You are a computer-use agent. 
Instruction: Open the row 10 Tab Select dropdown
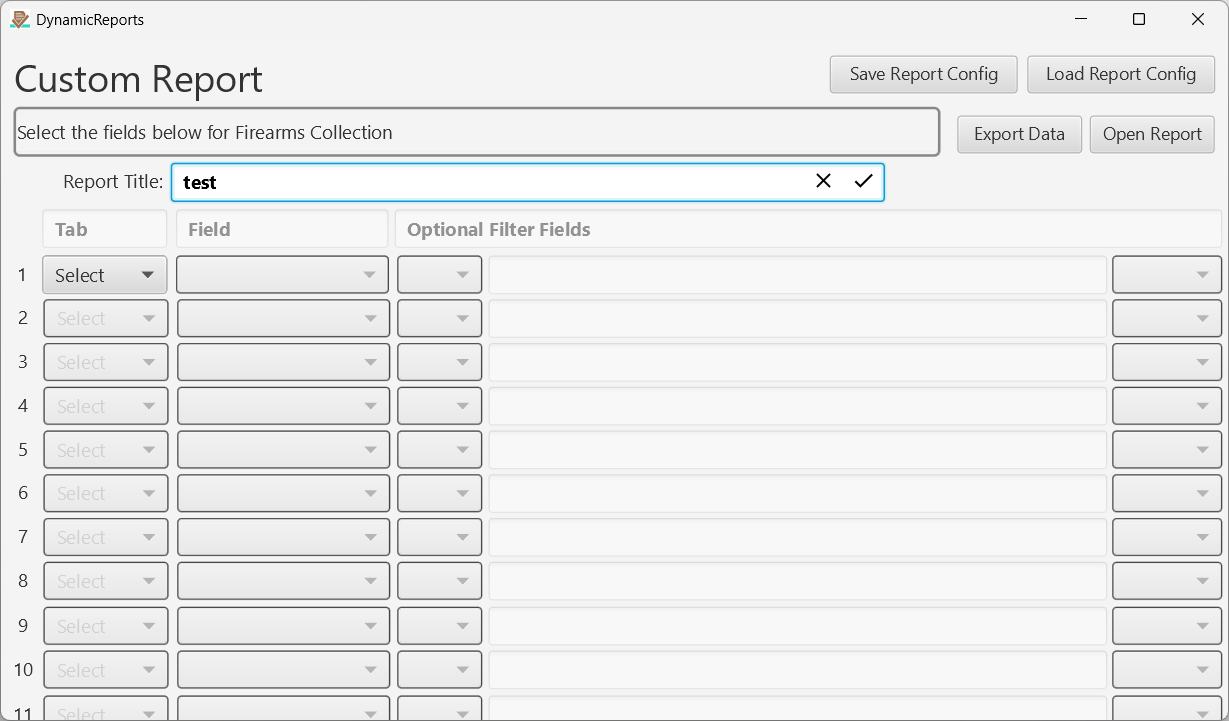105,670
